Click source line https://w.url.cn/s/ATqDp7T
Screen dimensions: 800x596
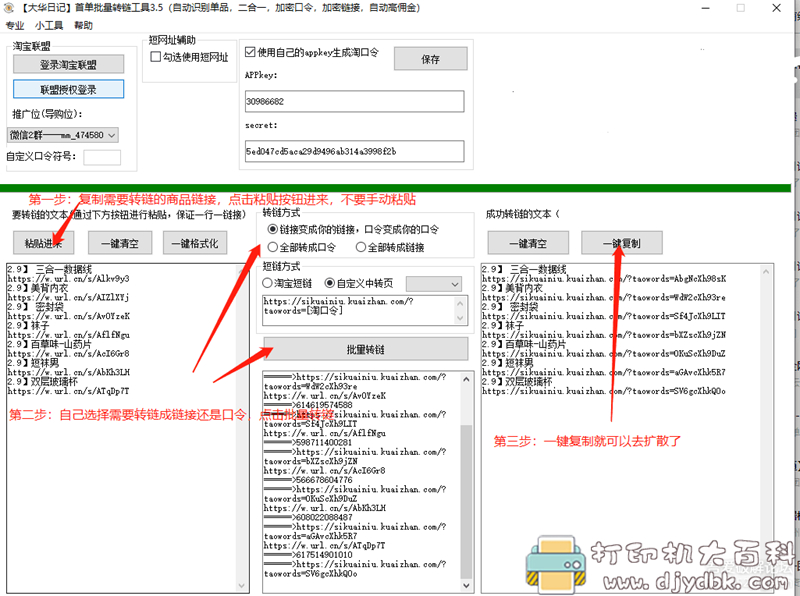[68, 391]
